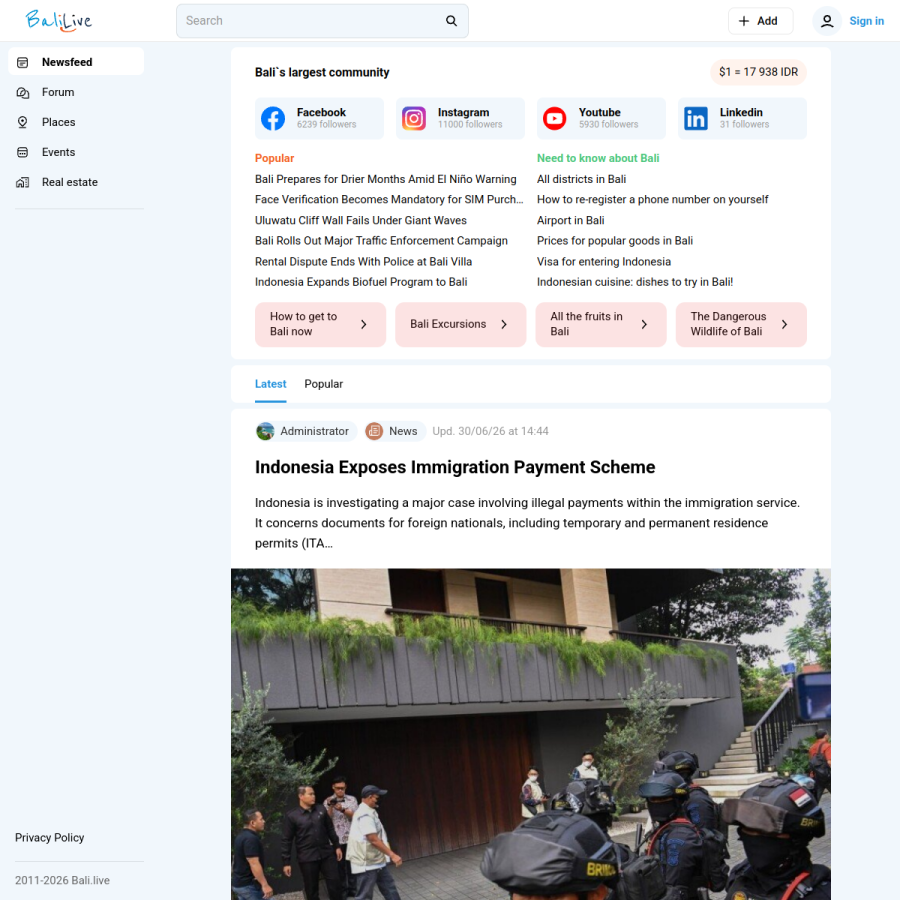The width and height of the screenshot is (900, 900).
Task: Click 11000 followers under Instagram
Action: [470, 125]
